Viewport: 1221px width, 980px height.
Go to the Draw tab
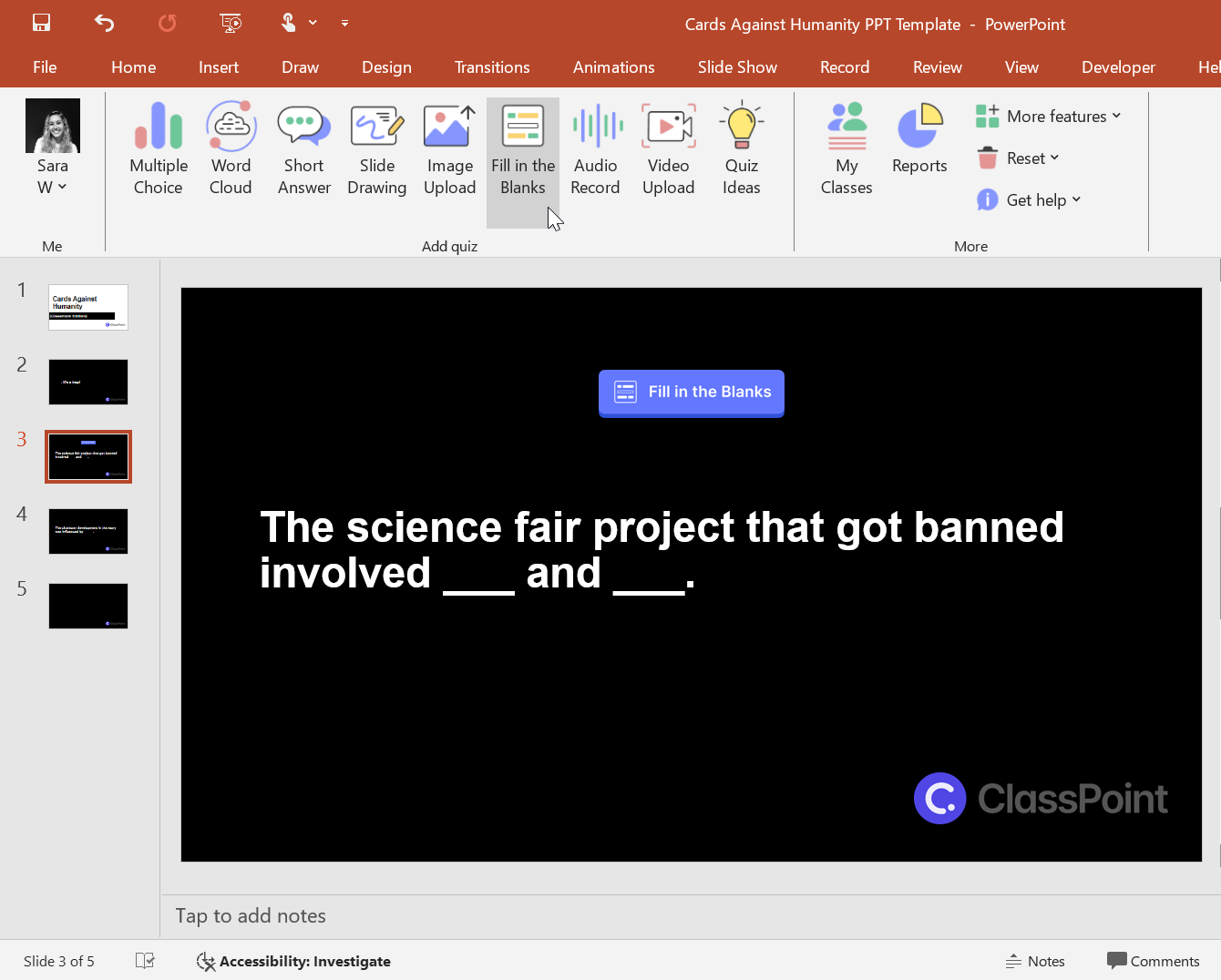[300, 67]
